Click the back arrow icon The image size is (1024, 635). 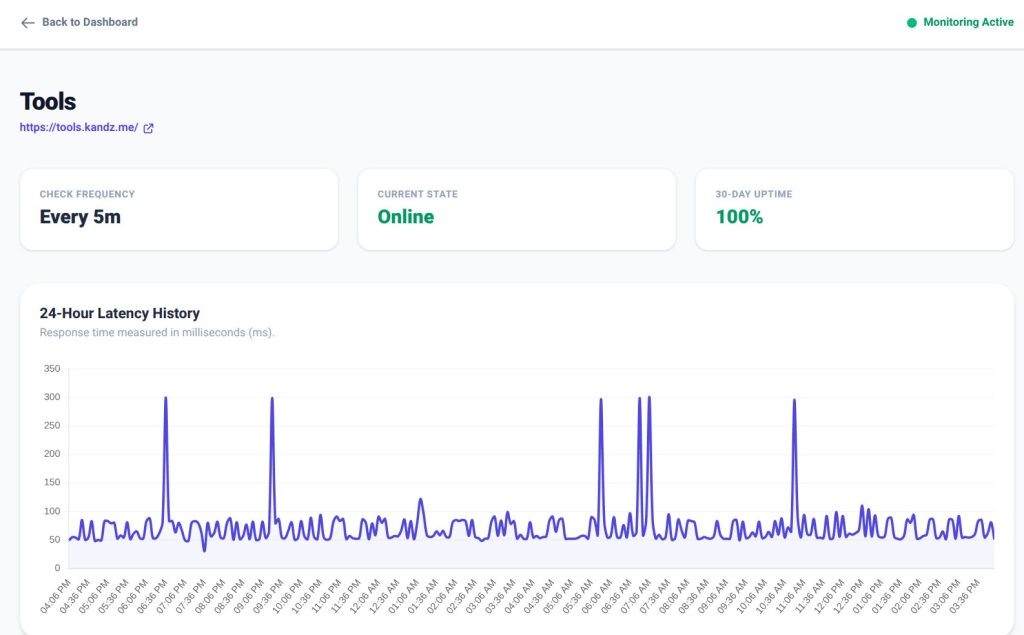(27, 23)
